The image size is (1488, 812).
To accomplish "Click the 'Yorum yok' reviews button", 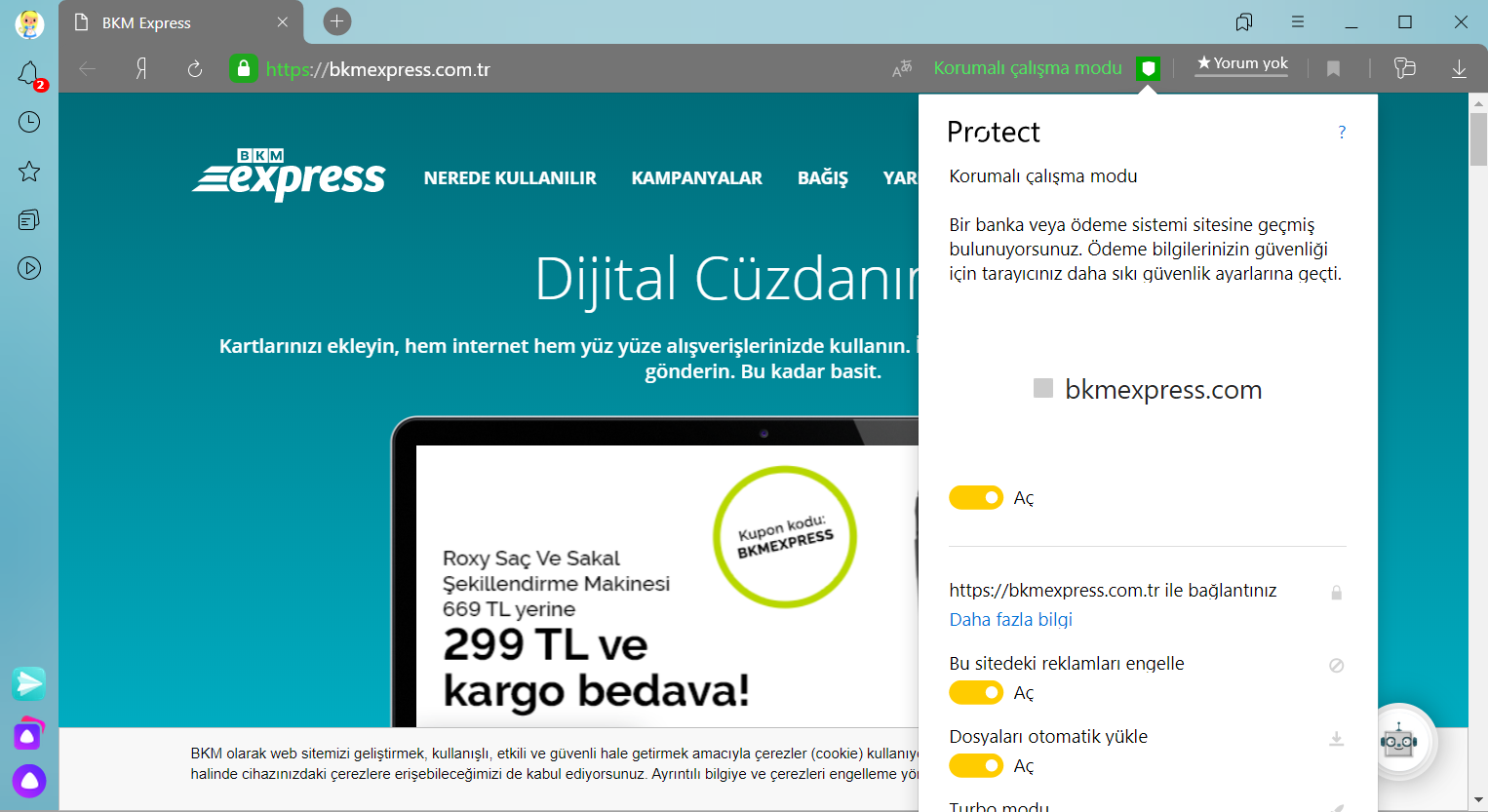I will tap(1242, 64).
